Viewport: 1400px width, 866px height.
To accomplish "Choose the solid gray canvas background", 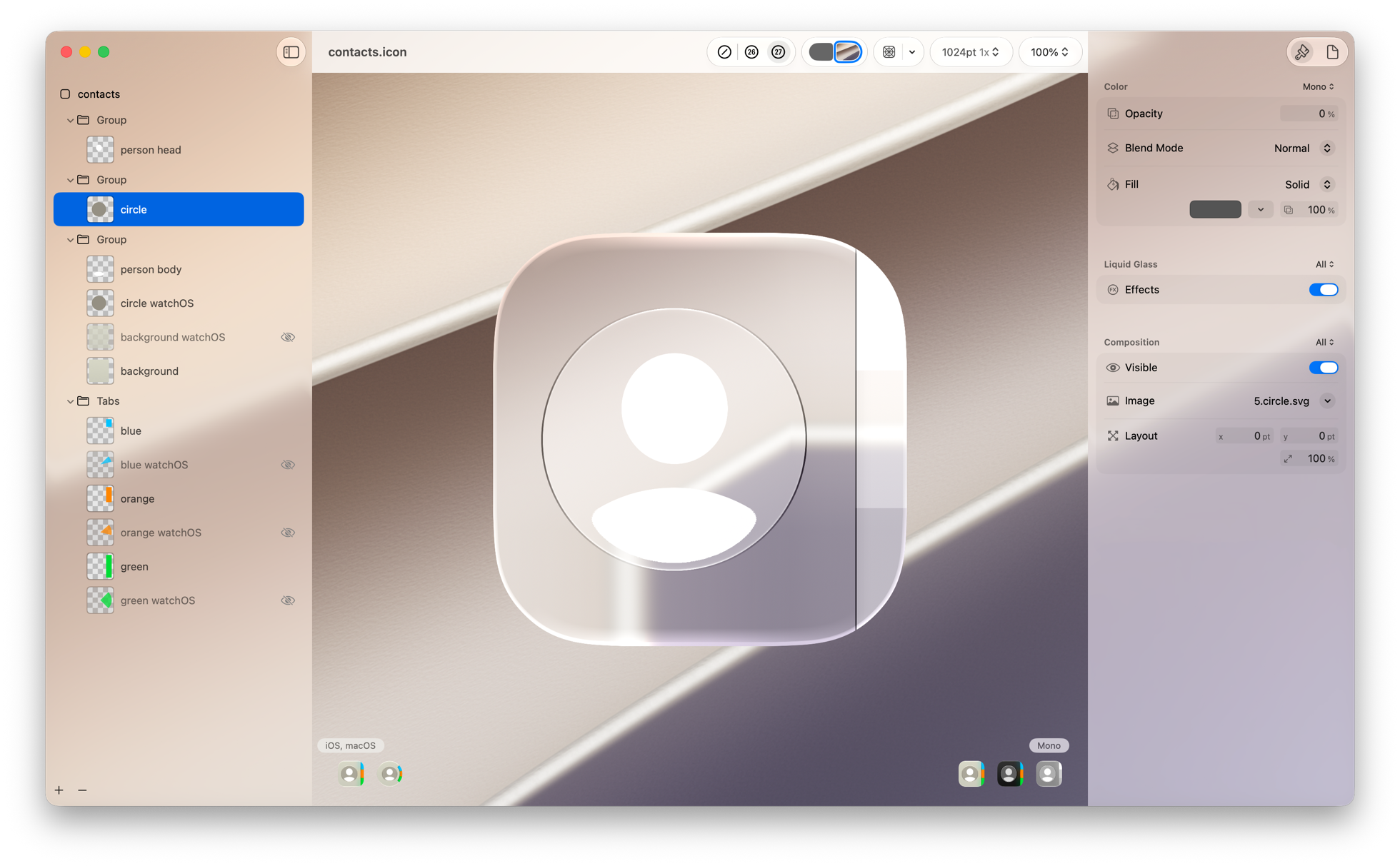I will pyautogui.click(x=821, y=52).
